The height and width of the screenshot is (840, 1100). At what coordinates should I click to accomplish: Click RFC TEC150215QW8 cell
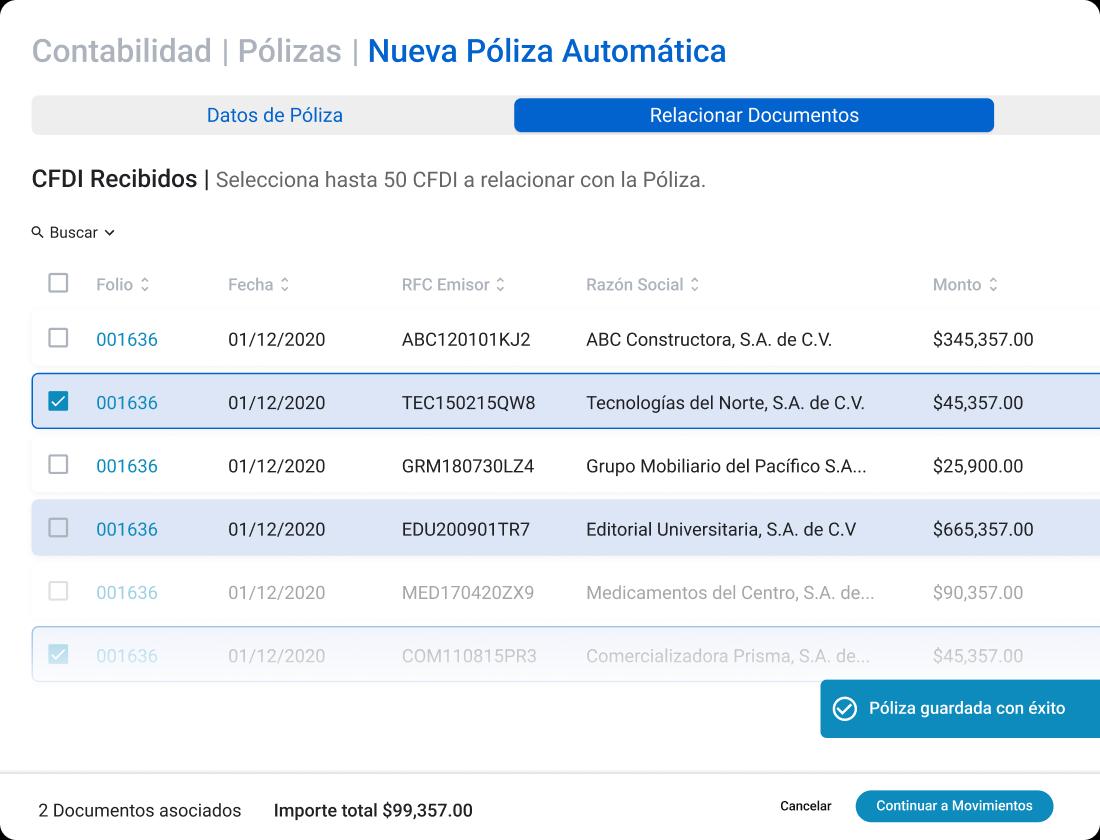469,403
